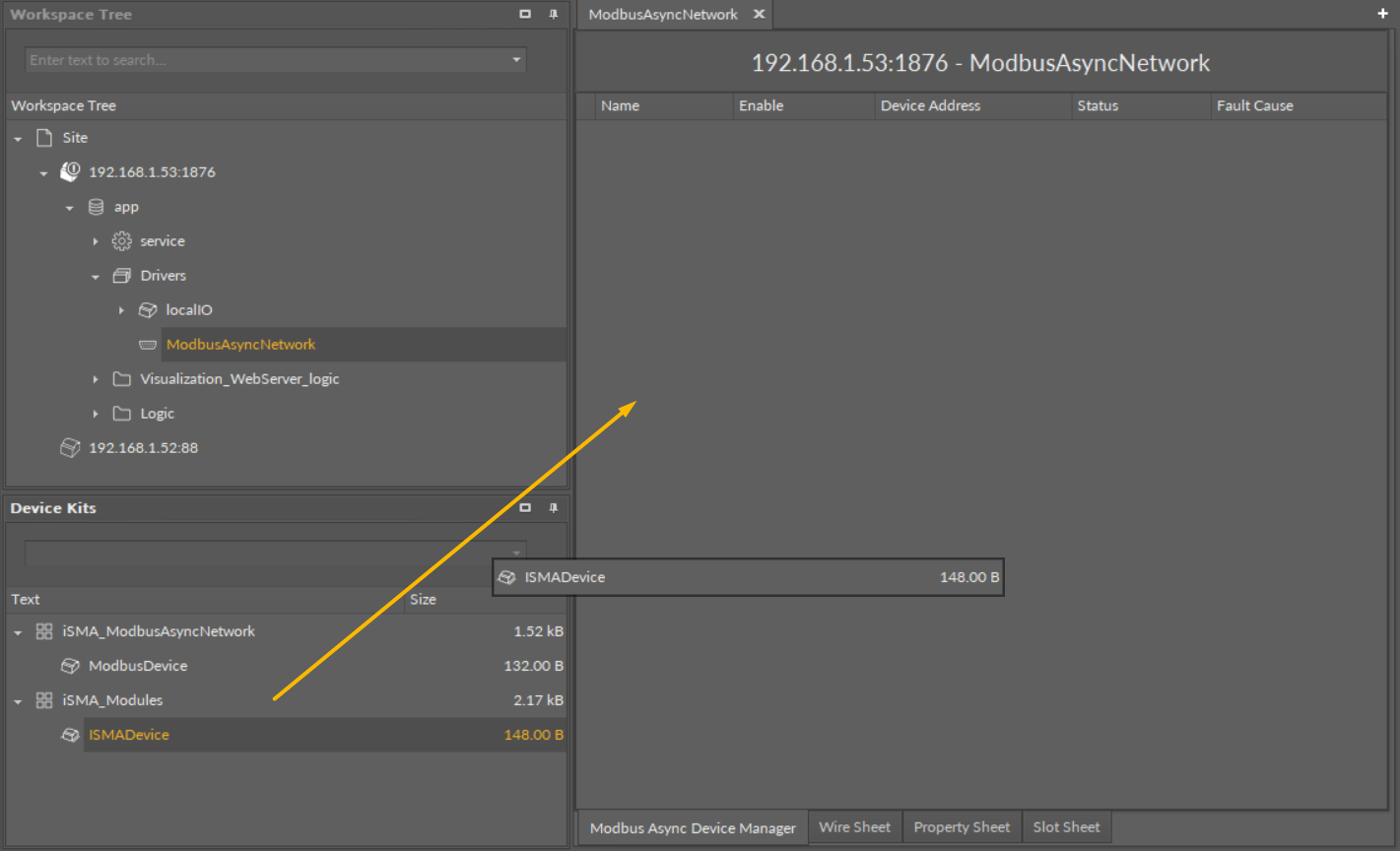Click the localIO driver icon

coord(148,310)
